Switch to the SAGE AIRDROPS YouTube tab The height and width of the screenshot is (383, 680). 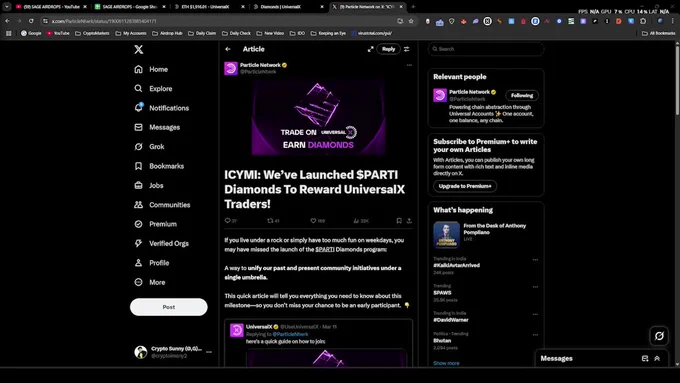click(51, 7)
